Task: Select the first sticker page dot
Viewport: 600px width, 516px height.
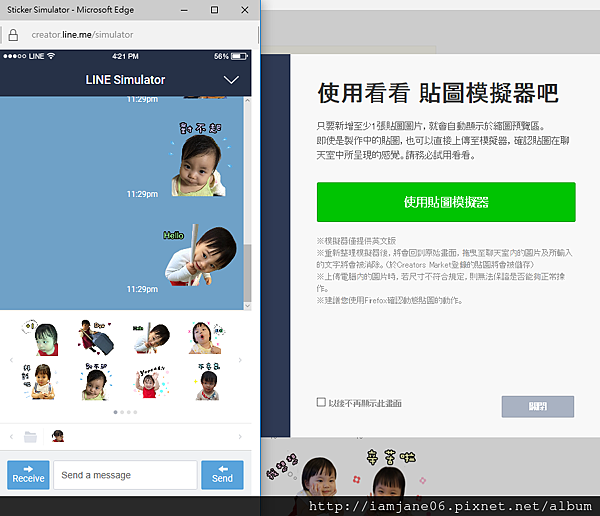Action: click(116, 412)
